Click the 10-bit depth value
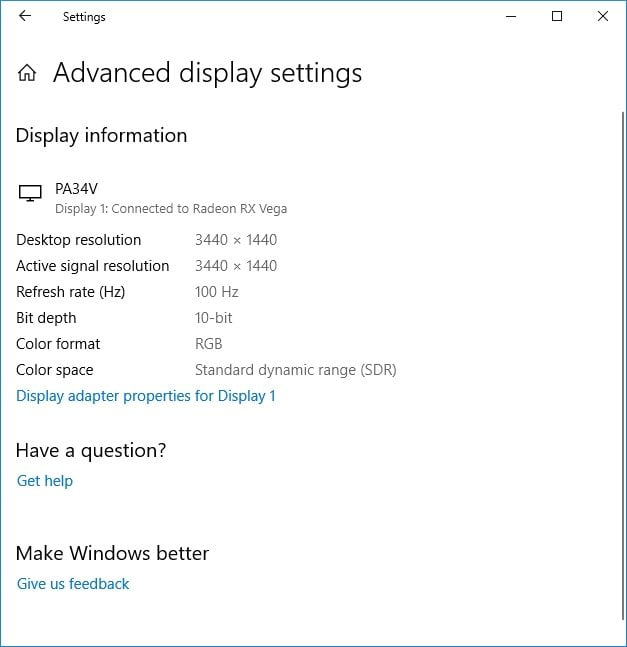Screen dimensions: 627x647 point(213,318)
